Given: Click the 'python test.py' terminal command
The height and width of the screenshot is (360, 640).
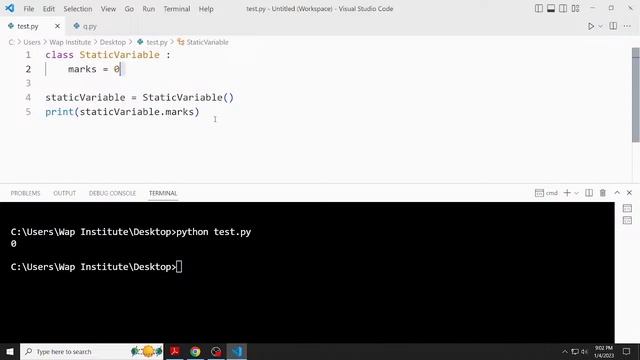Looking at the screenshot, I should (213, 232).
